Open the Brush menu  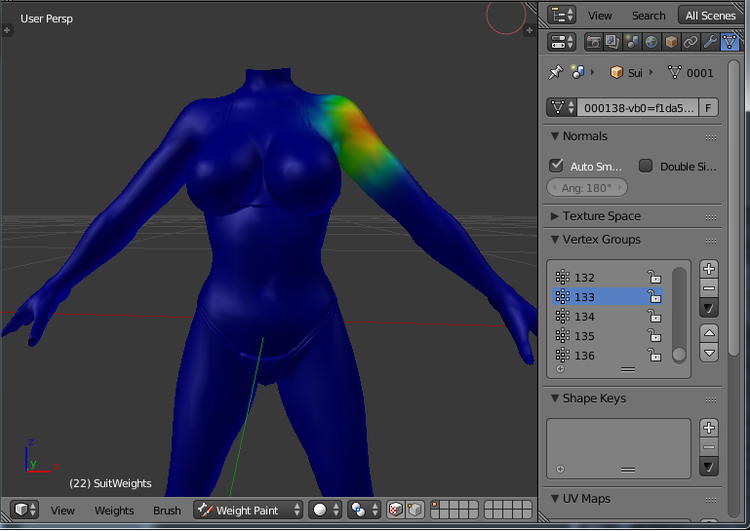click(167, 510)
